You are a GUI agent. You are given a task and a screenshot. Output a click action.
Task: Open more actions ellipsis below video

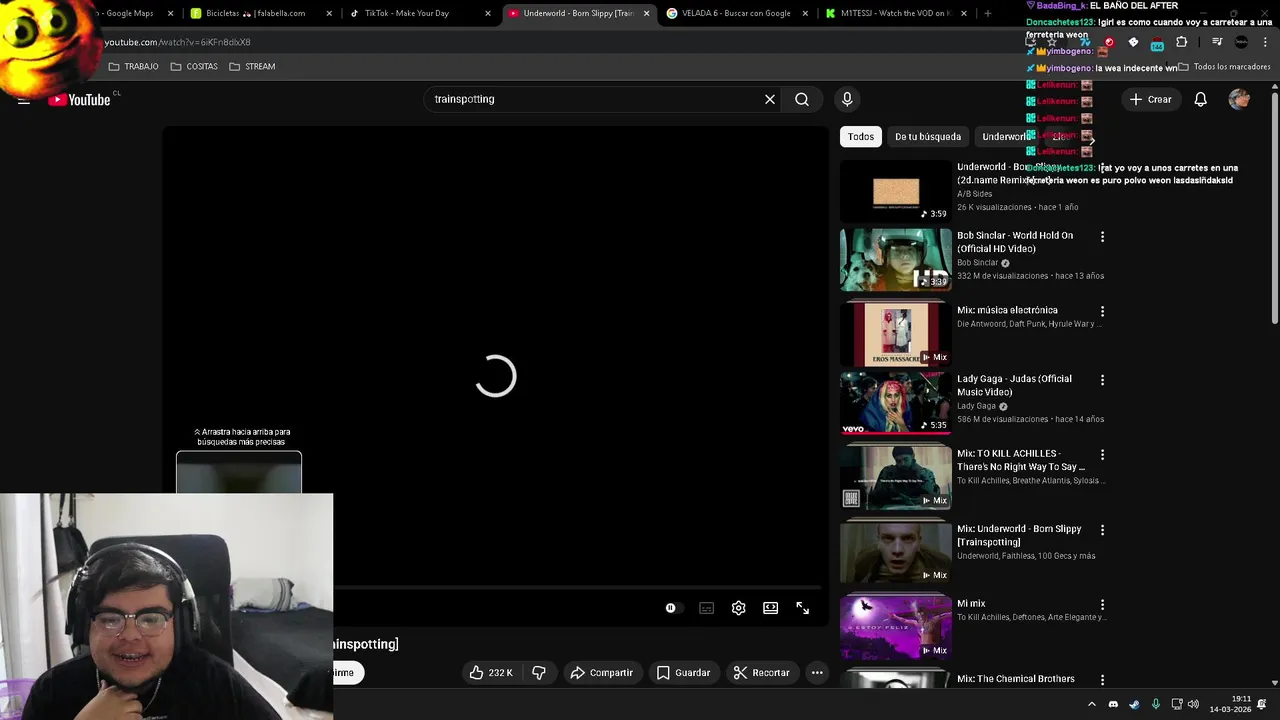[817, 673]
